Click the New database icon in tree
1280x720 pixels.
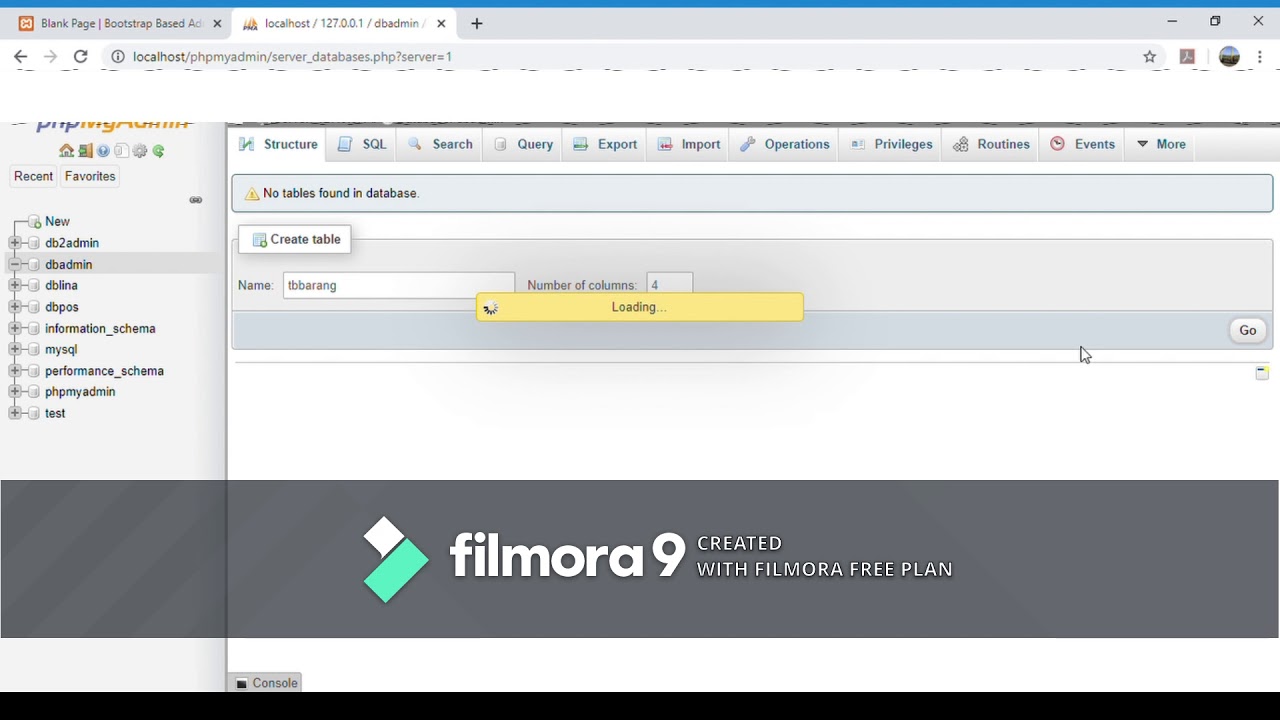click(34, 222)
